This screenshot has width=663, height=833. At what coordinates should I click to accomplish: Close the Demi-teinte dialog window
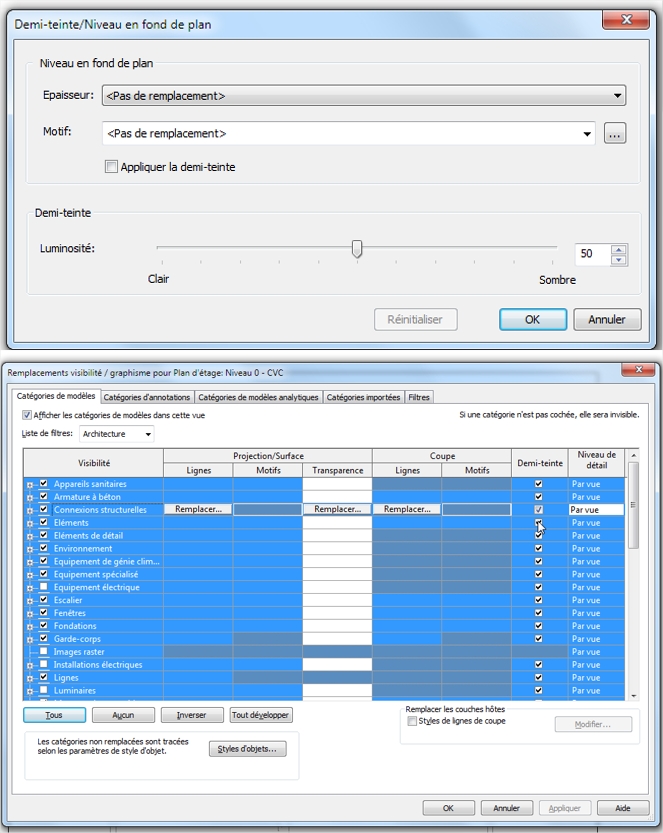(x=627, y=21)
